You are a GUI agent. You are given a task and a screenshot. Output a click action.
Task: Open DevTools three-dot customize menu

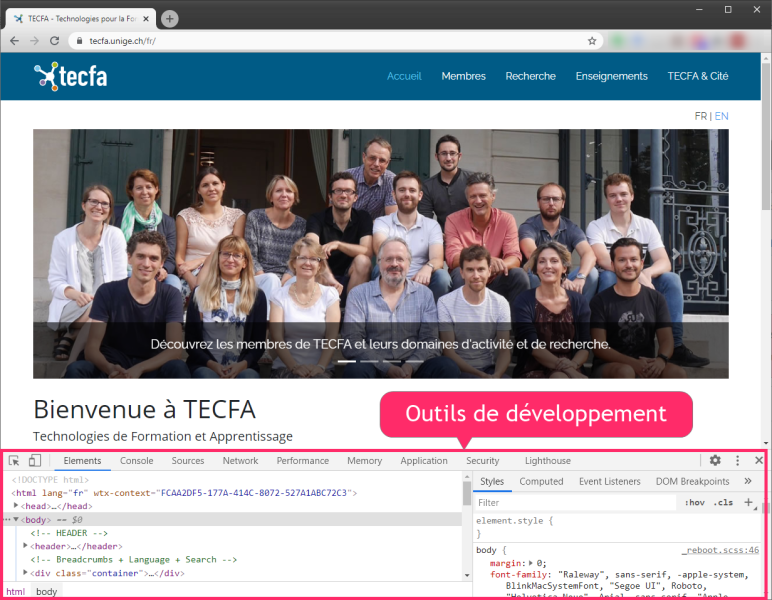pos(737,460)
